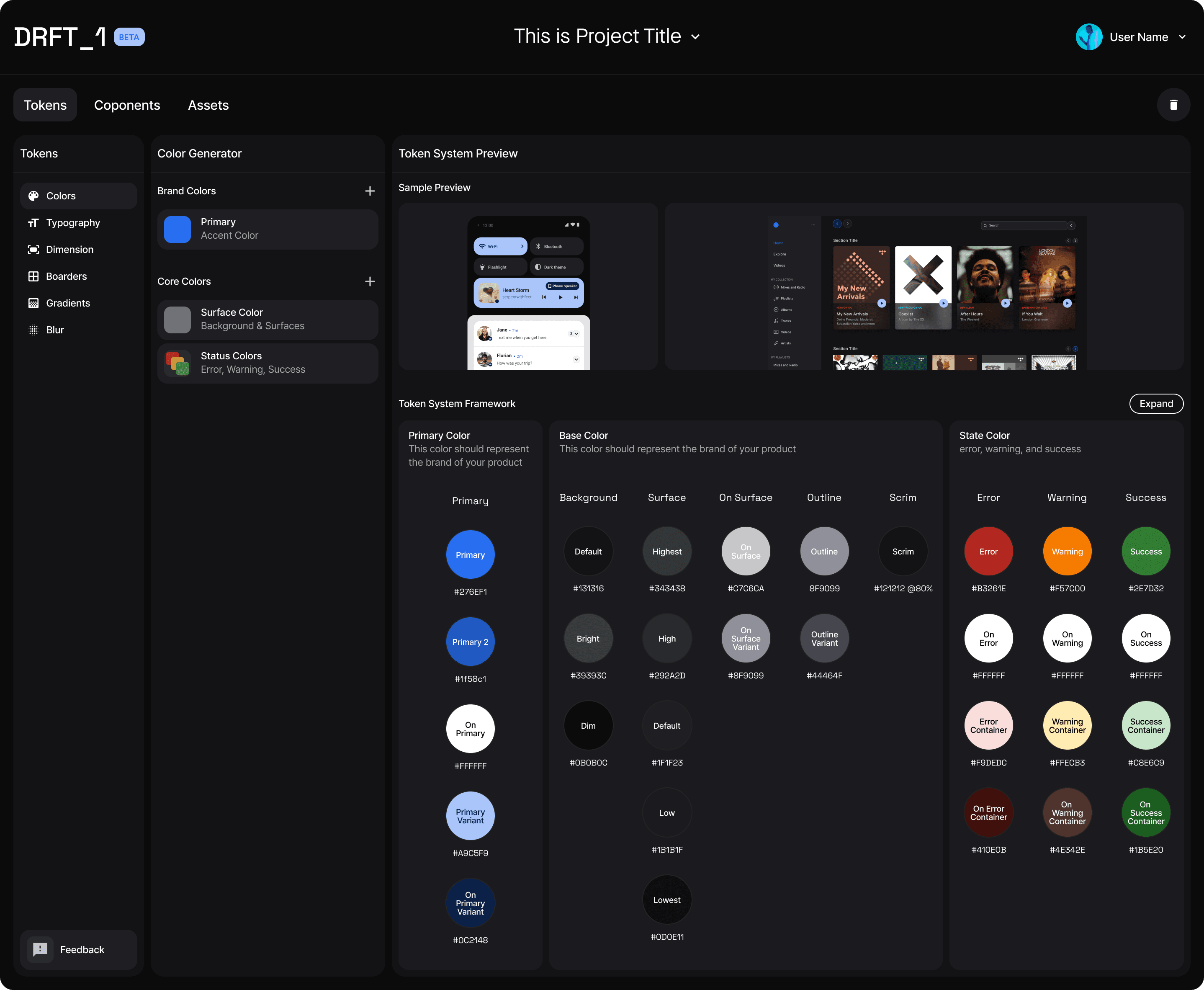Click the Token System Framework heading
Image resolution: width=1204 pixels, height=990 pixels.
[x=457, y=404]
